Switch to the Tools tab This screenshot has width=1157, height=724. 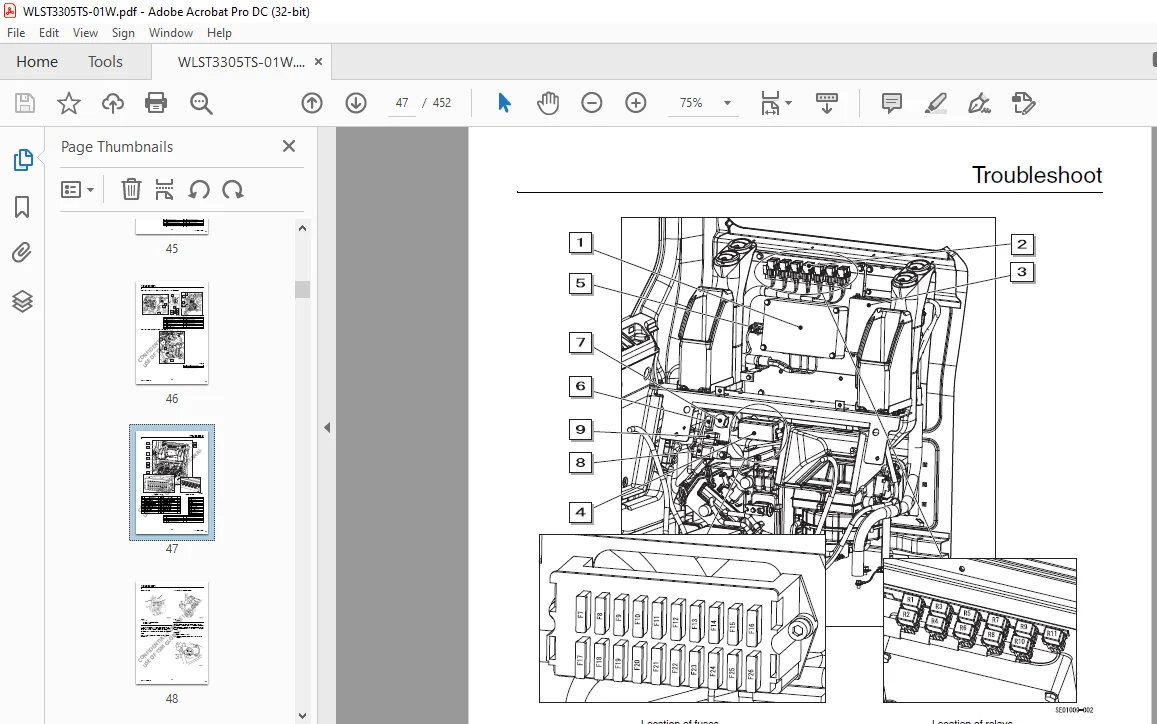105,62
